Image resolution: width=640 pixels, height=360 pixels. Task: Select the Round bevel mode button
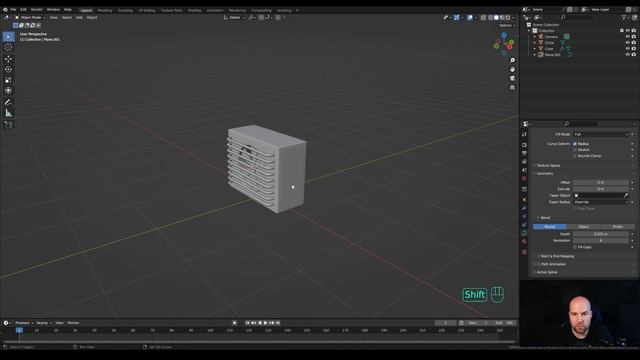(550, 227)
